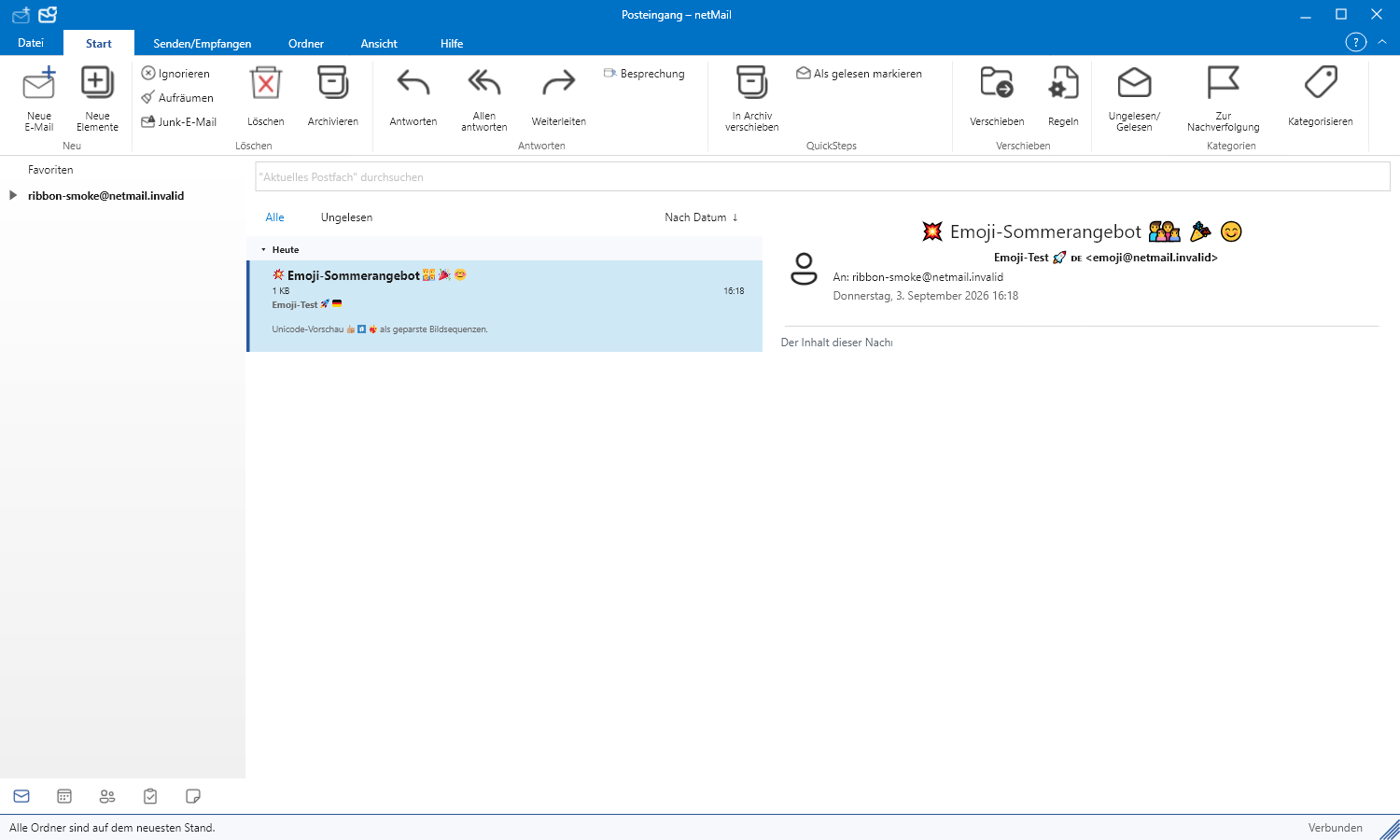Switch to the Mail view icon
The height and width of the screenshot is (840, 1400).
[21, 796]
